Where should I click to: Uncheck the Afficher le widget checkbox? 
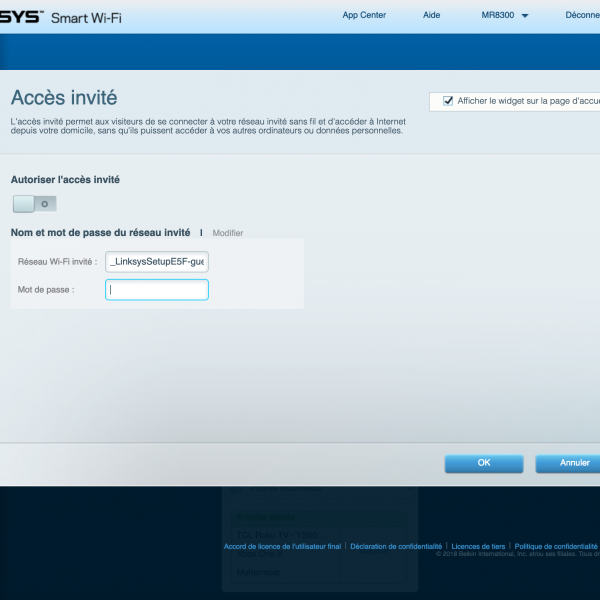click(x=448, y=101)
